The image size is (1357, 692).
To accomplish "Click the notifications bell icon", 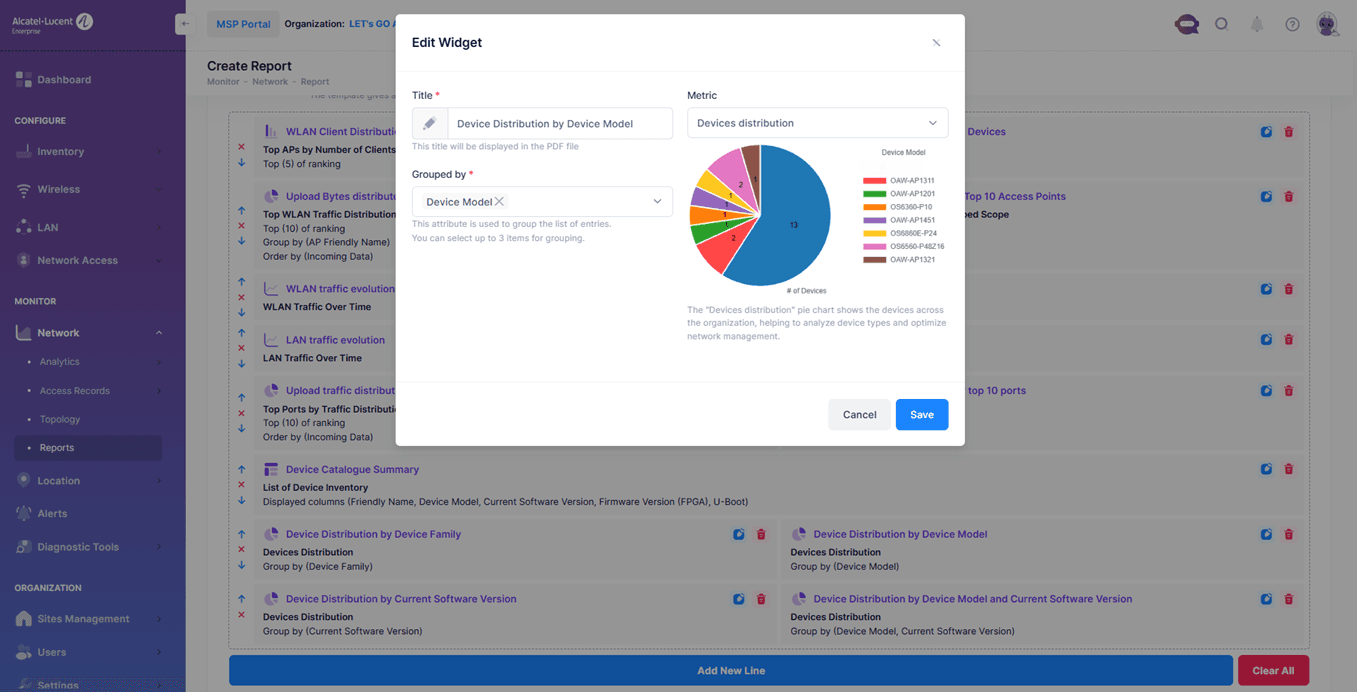I will click(1257, 24).
